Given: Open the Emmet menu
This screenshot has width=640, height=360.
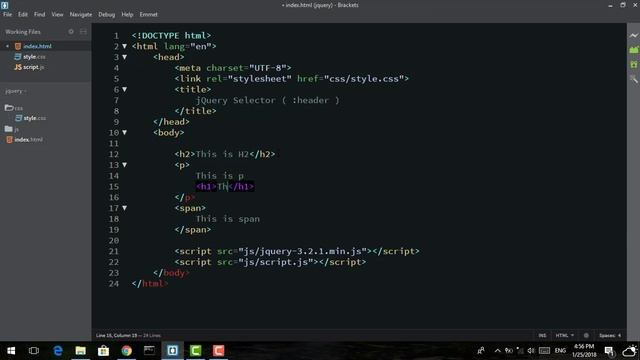Looking at the screenshot, I should 149,14.
